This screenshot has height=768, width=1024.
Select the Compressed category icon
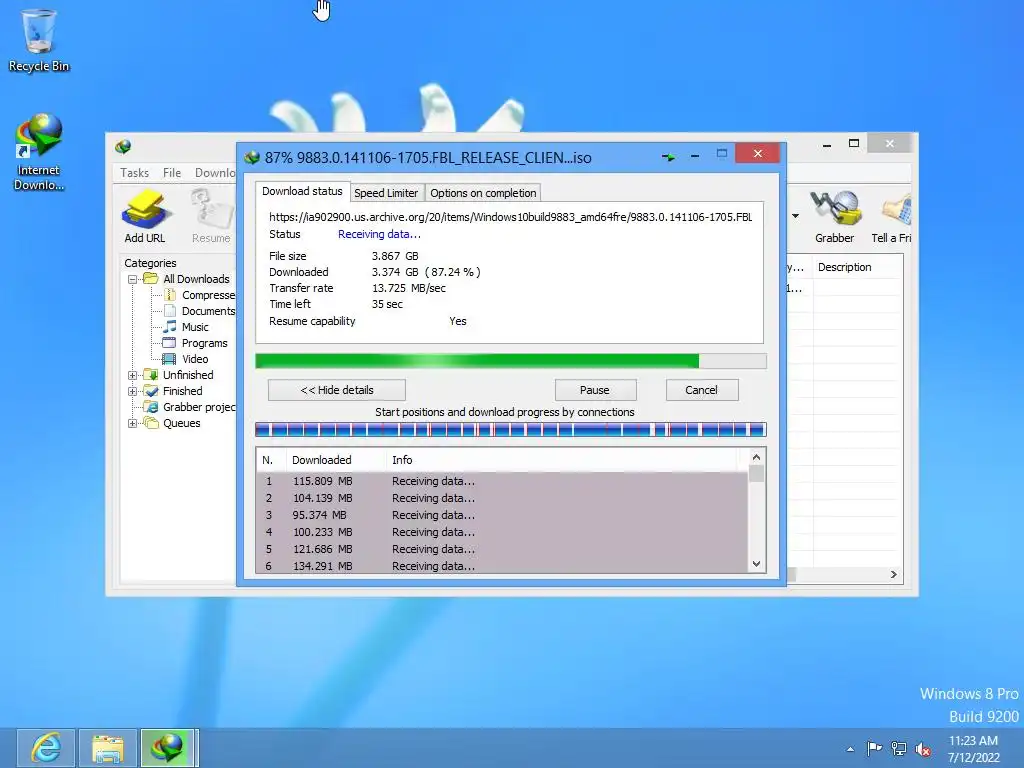pyautogui.click(x=170, y=295)
